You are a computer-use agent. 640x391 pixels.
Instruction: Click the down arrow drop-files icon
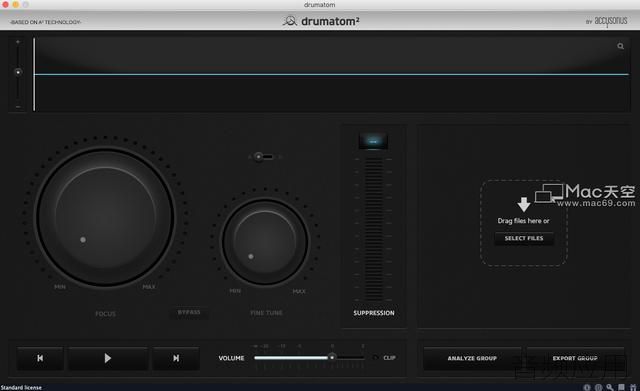(x=524, y=204)
